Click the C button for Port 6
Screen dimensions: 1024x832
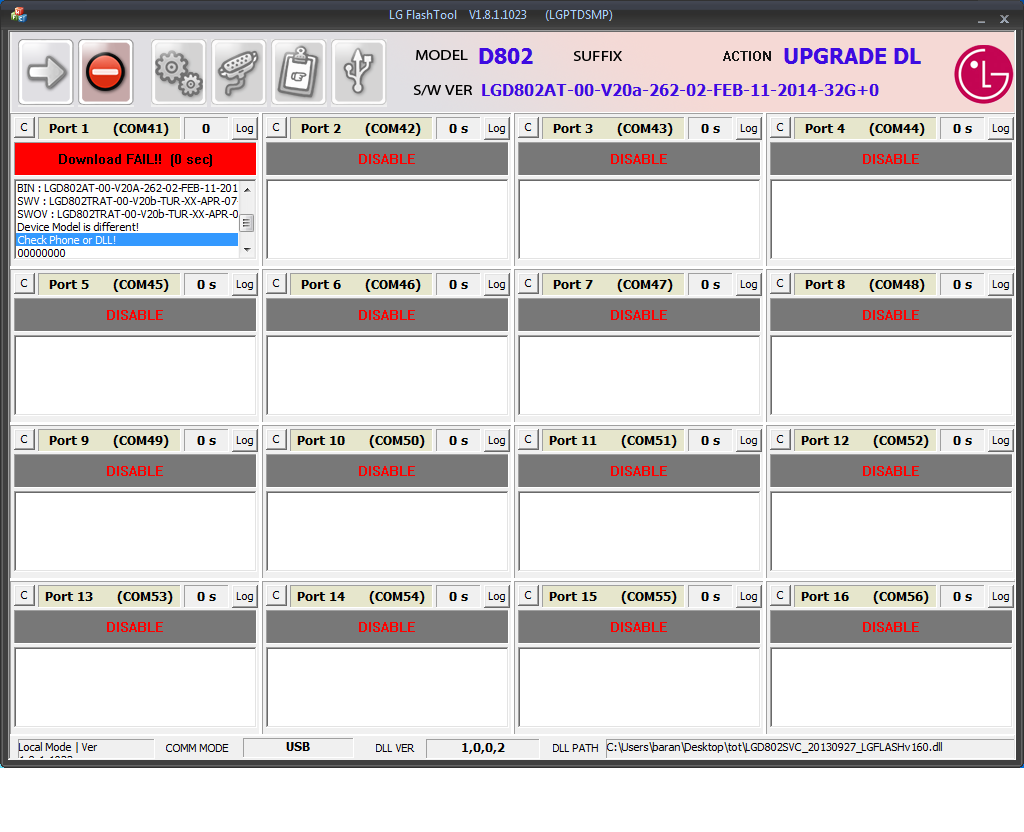(x=276, y=283)
